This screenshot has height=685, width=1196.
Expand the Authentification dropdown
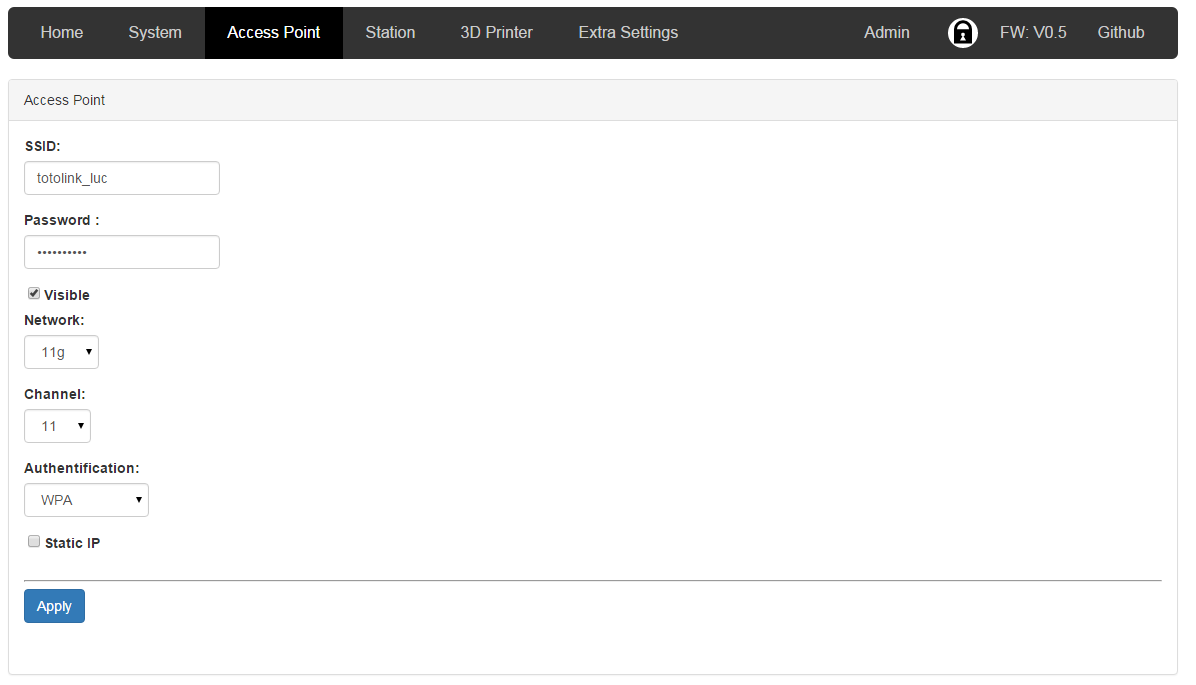[86, 500]
